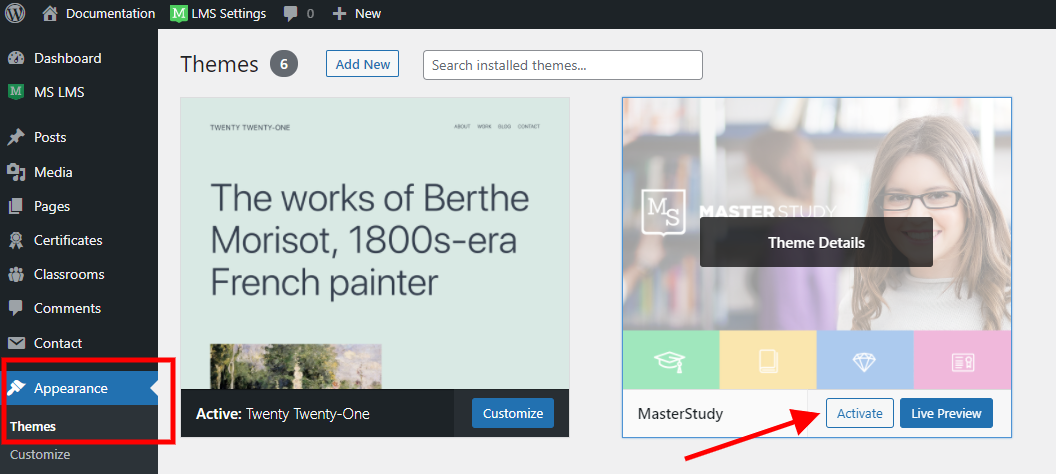
Task: Open Dashboard from the sidebar
Action: click(67, 58)
